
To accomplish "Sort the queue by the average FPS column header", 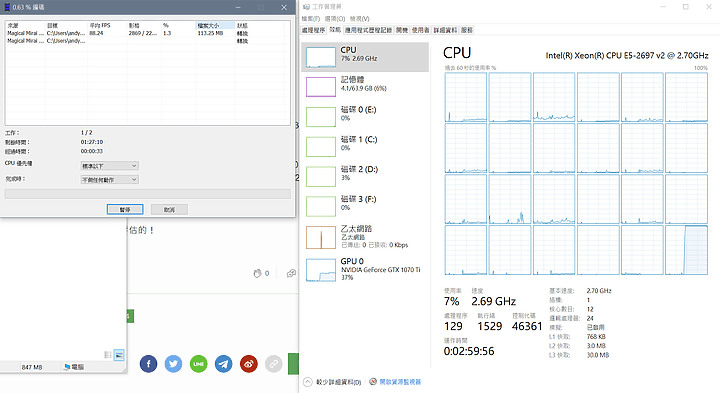I will [107, 26].
